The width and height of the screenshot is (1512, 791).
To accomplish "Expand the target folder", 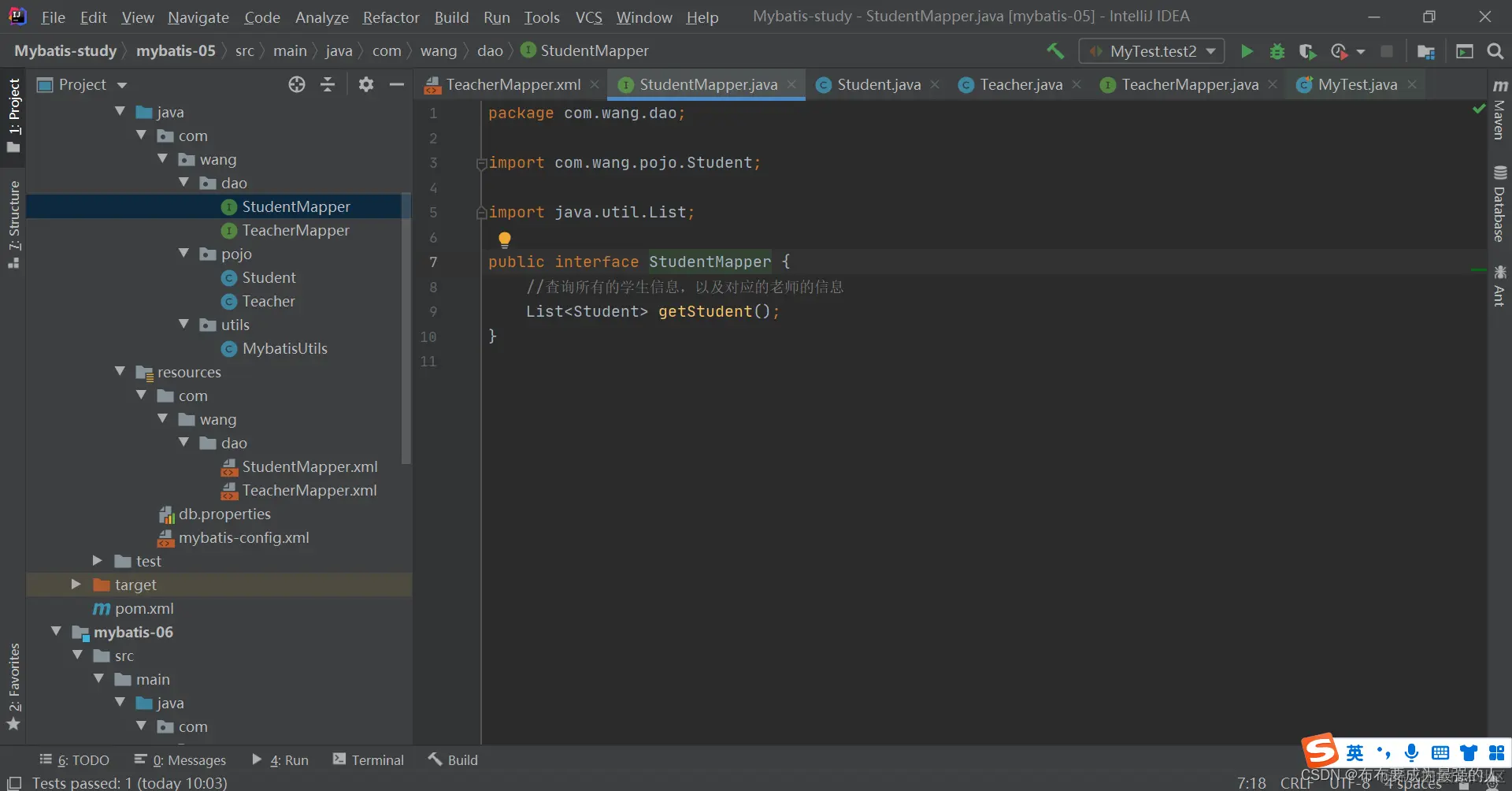I will pyautogui.click(x=76, y=585).
